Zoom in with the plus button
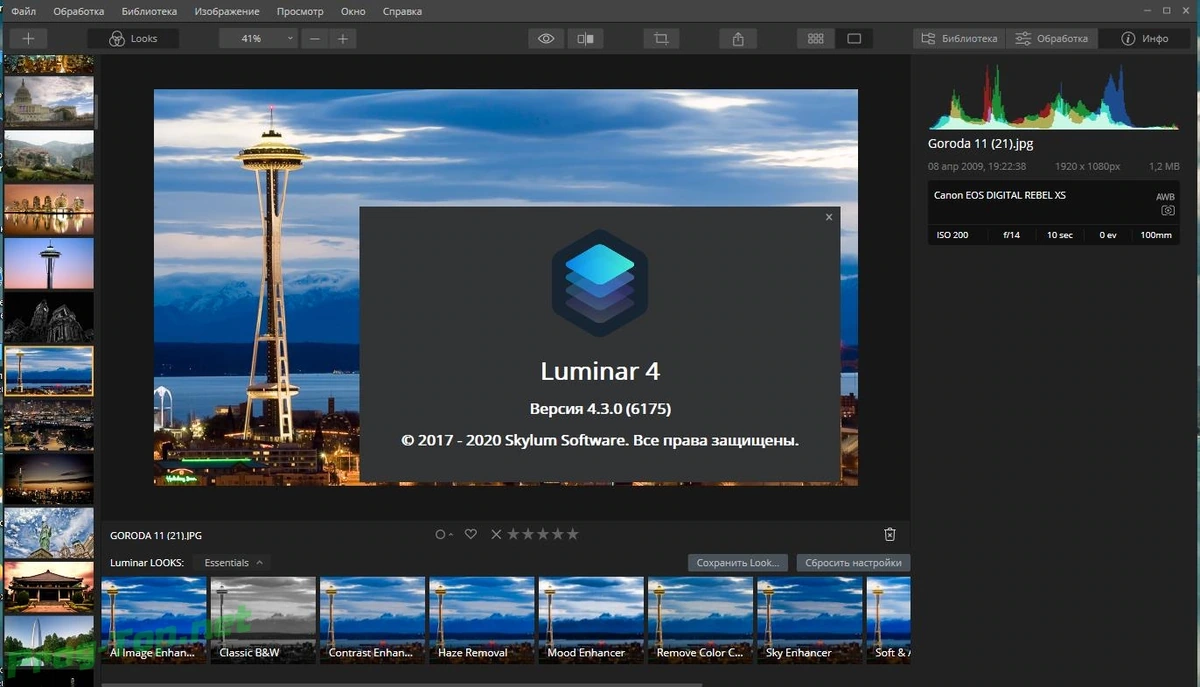 tap(343, 38)
